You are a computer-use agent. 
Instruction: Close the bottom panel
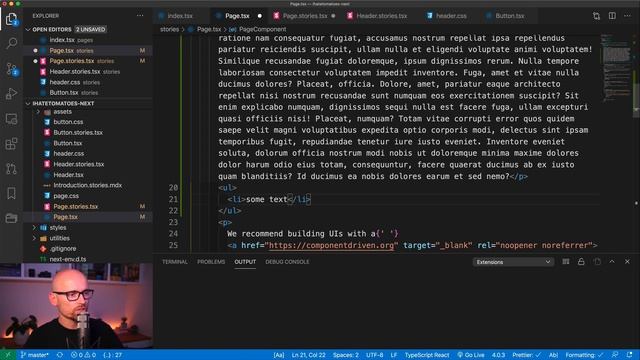click(627, 262)
